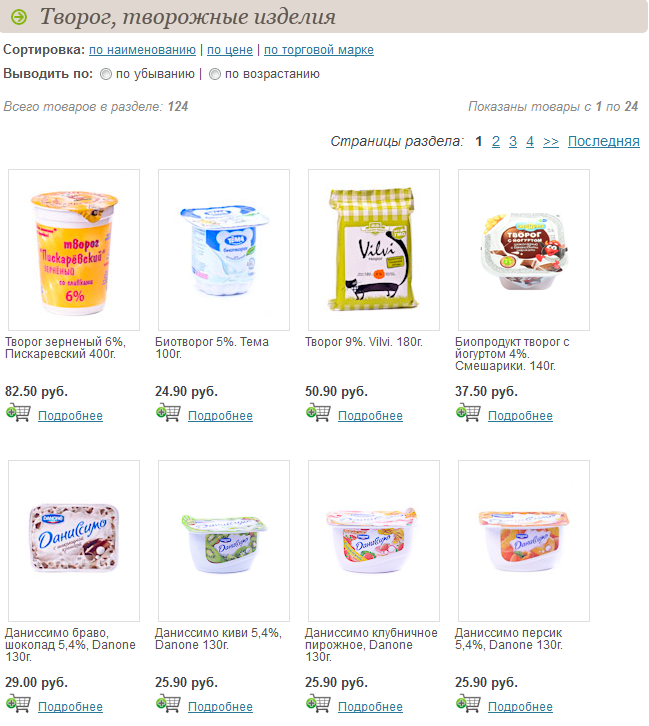Select the 'по убыванию' radio button
649x726 pixels.
[x=106, y=74]
